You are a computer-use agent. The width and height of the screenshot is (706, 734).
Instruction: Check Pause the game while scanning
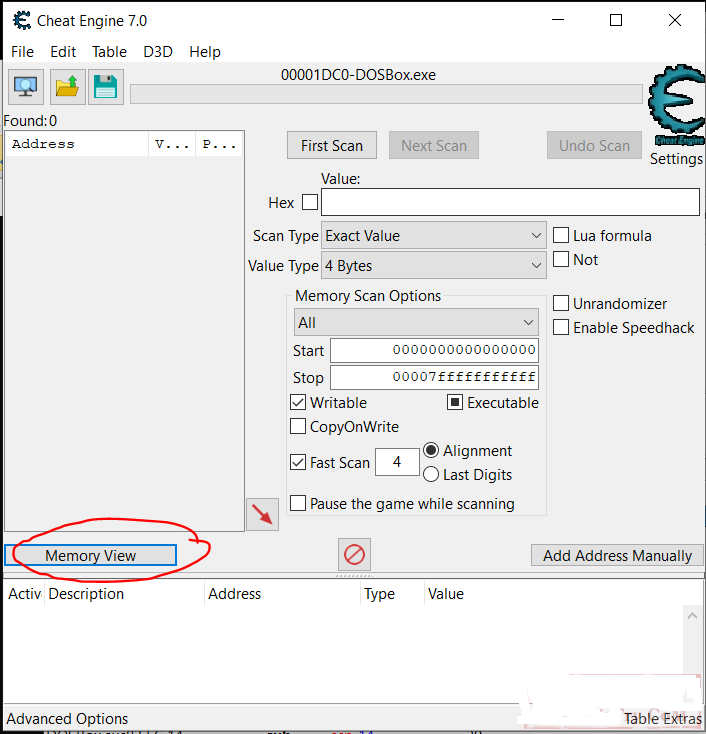298,503
